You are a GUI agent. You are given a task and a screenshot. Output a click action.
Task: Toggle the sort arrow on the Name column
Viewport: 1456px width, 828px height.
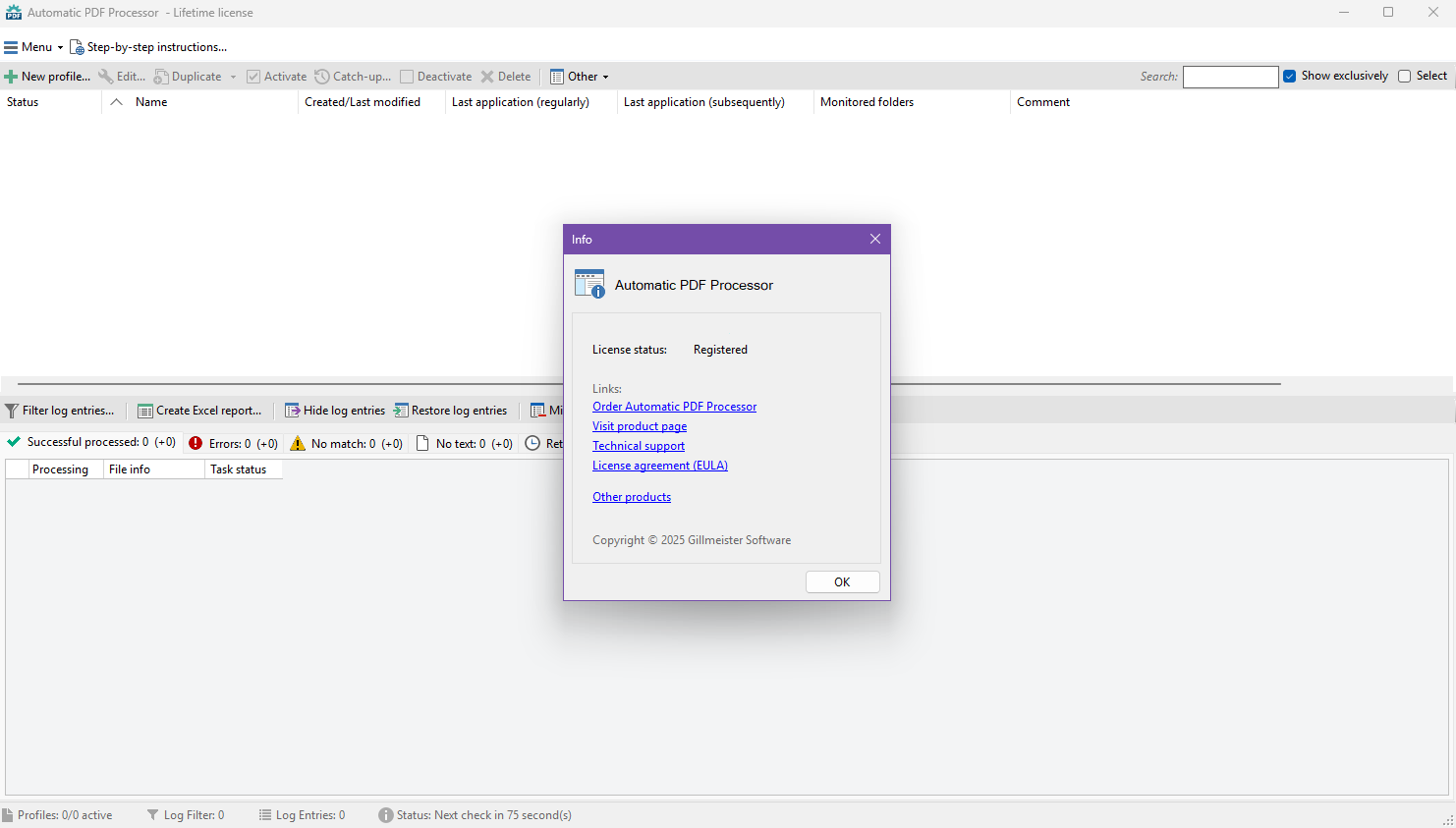point(116,102)
